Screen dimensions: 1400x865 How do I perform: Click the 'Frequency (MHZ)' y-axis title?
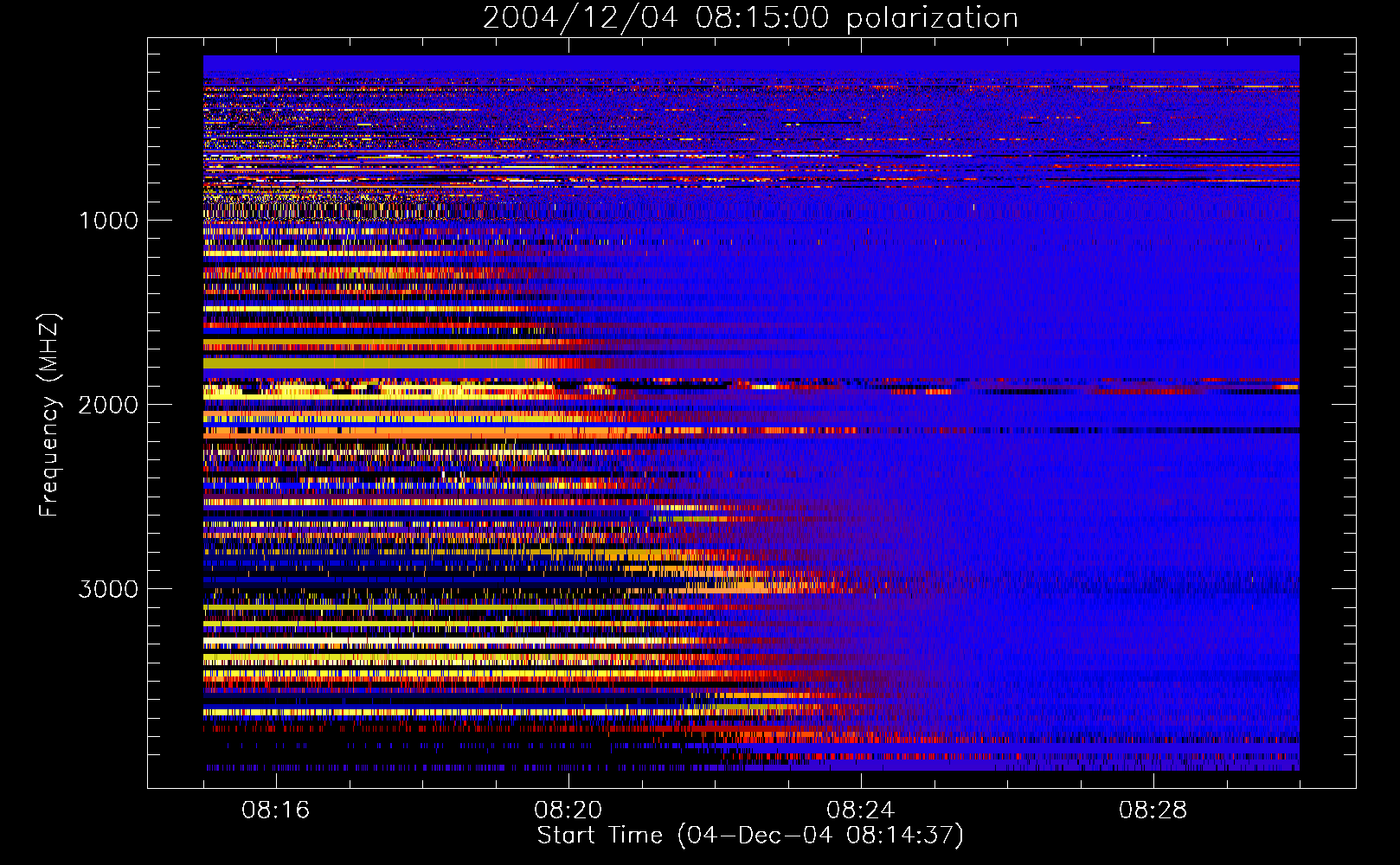[x=49, y=415]
